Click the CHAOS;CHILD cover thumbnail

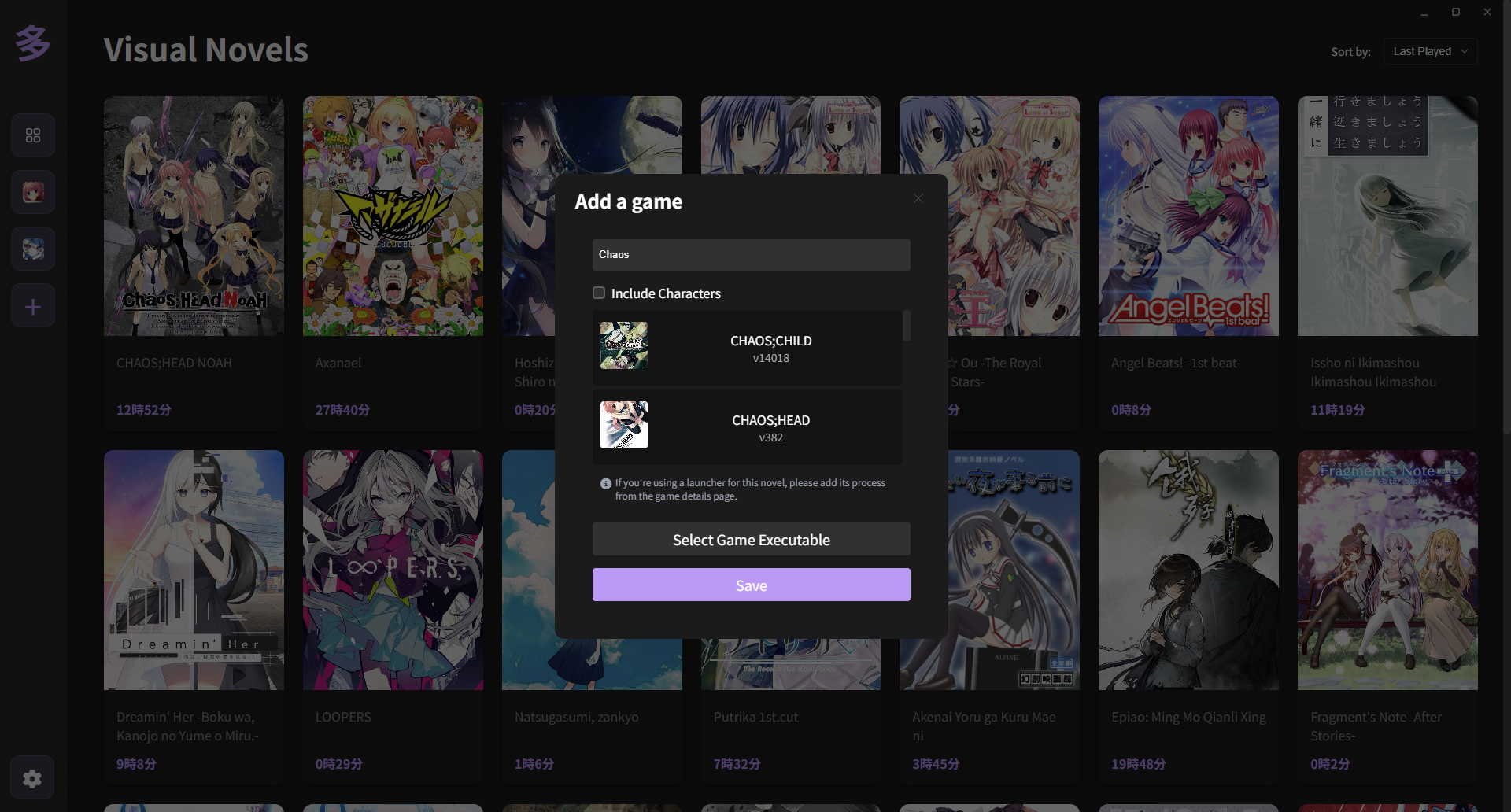tap(624, 345)
